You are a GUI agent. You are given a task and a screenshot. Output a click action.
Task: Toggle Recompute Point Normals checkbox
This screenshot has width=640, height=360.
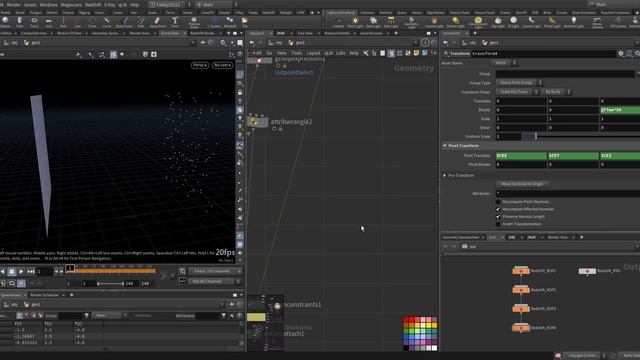(498, 202)
